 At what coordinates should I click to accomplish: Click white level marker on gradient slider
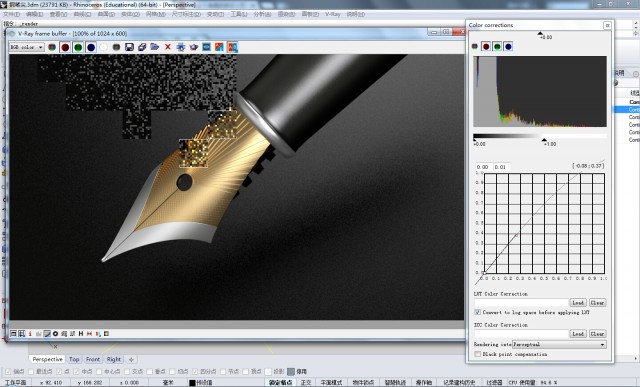(x=544, y=140)
